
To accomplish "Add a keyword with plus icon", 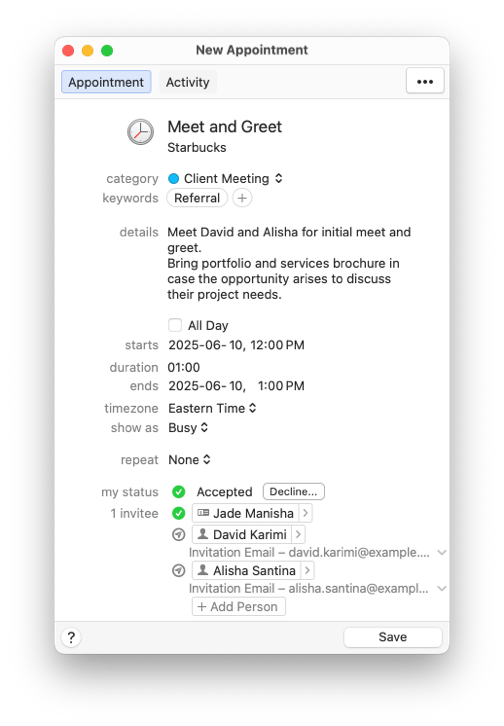I will pyautogui.click(x=242, y=198).
